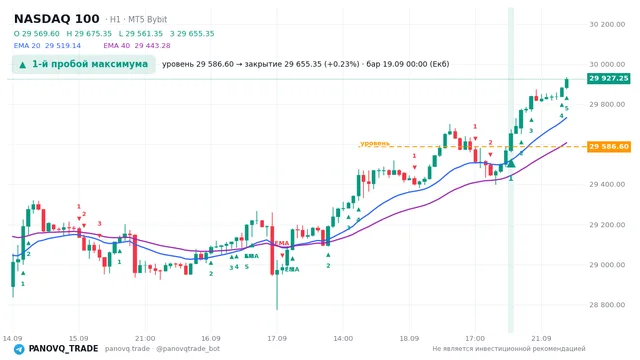Click the breakout description starting "уровень 29 586.60"

(x=306, y=64)
